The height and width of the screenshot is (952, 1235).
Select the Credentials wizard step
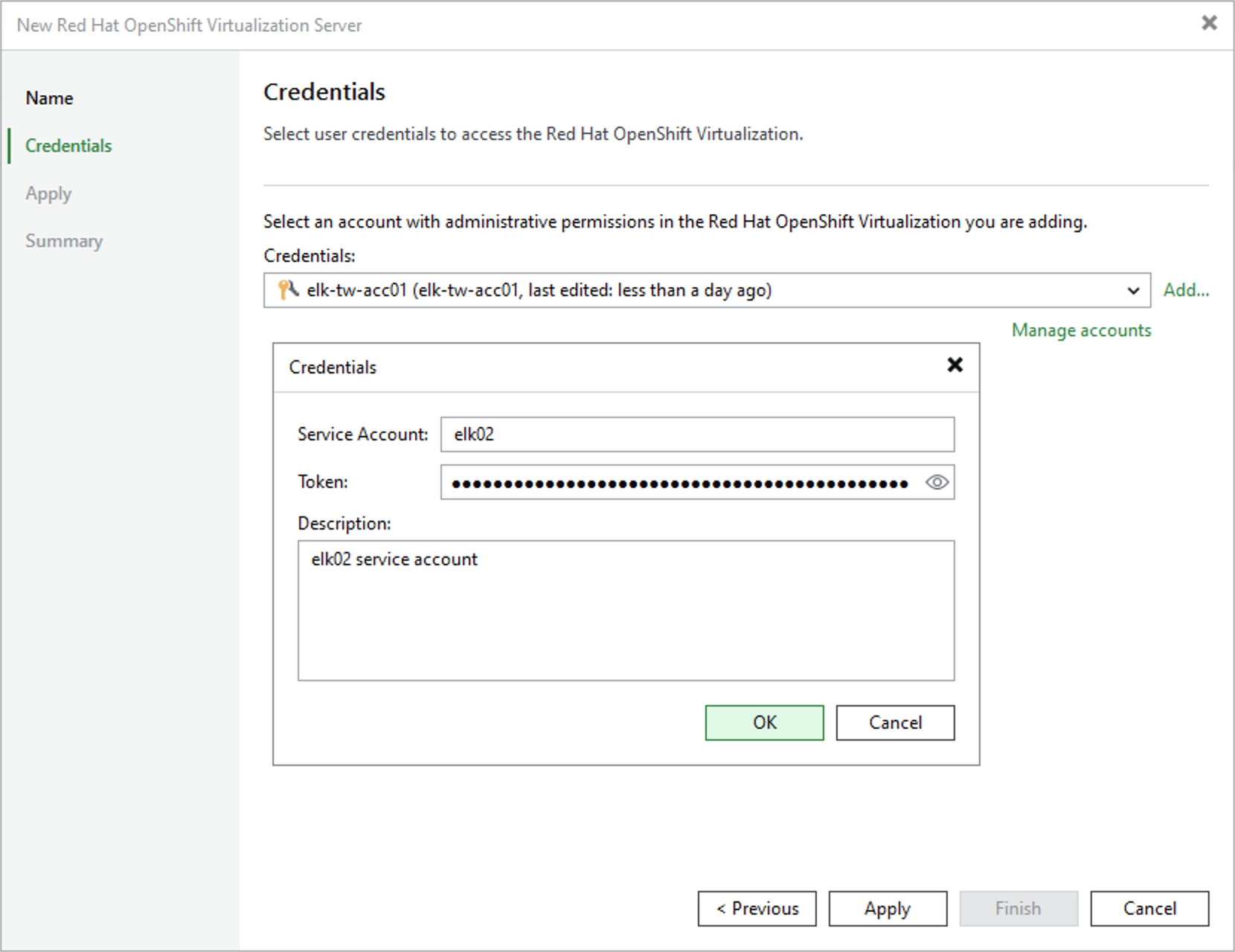68,146
